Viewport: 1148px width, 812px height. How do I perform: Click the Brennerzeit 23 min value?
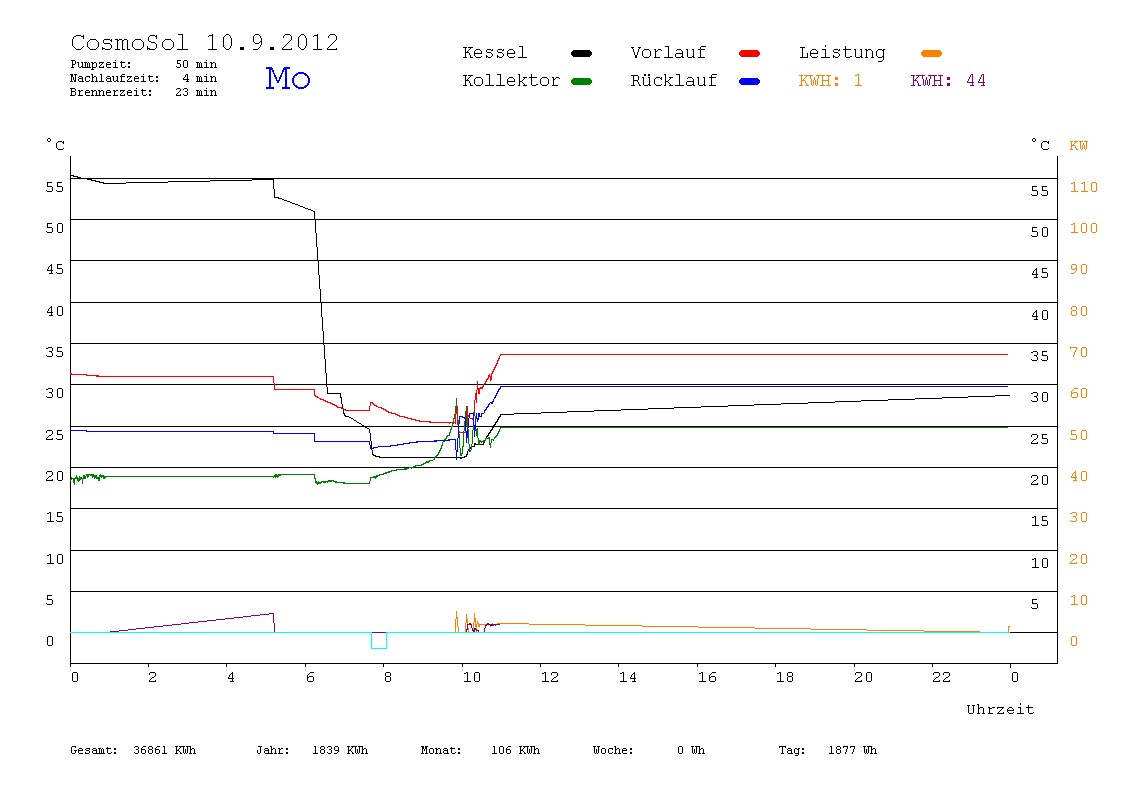[x=196, y=92]
